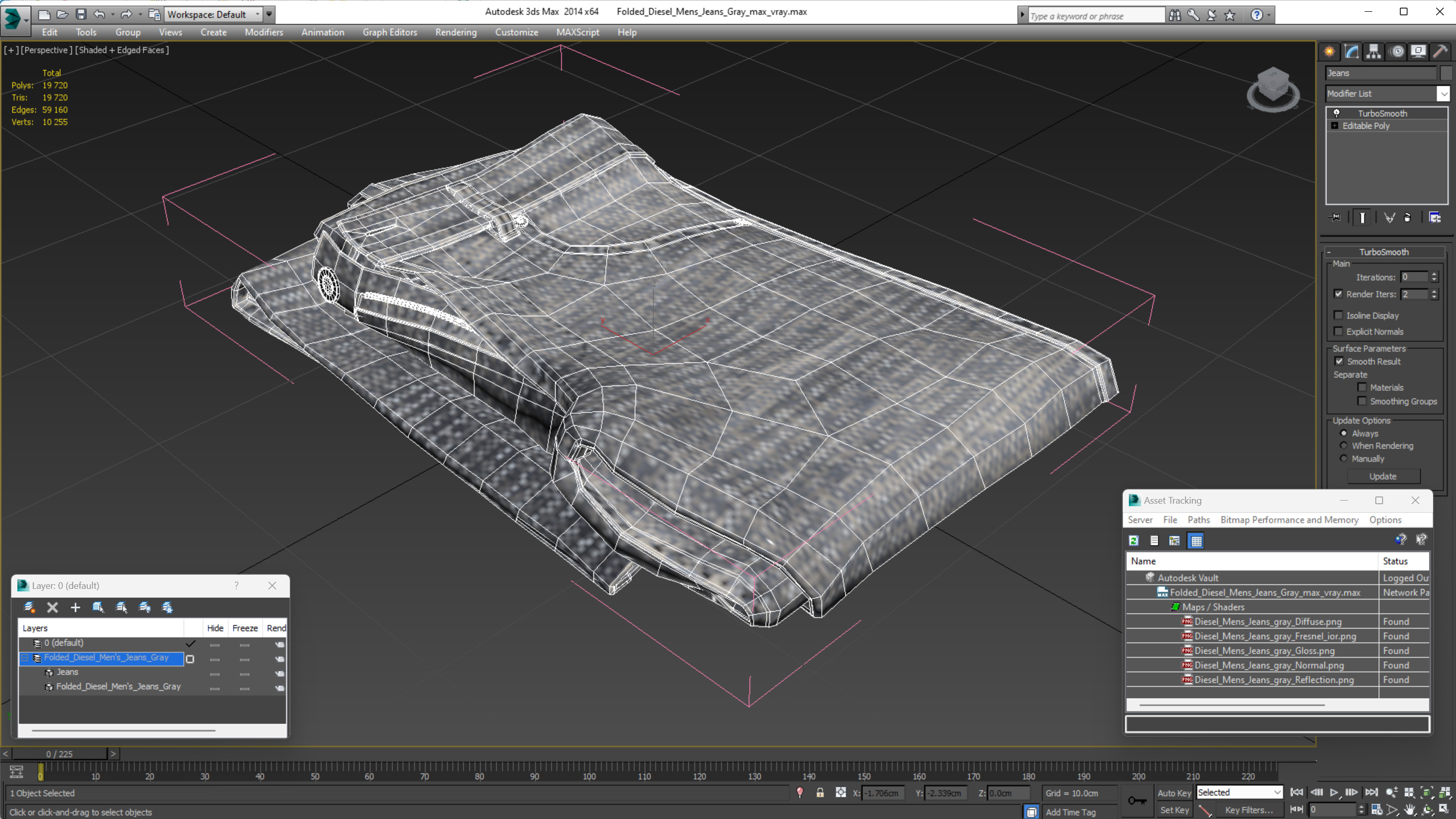Open Bitmap Performance and Memory menu
The image size is (1456, 819).
click(1289, 519)
